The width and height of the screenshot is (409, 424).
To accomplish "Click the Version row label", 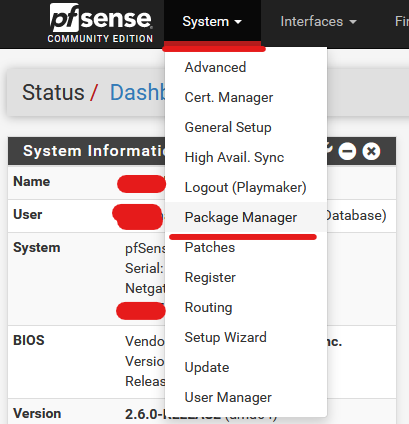I will pos(37,414).
